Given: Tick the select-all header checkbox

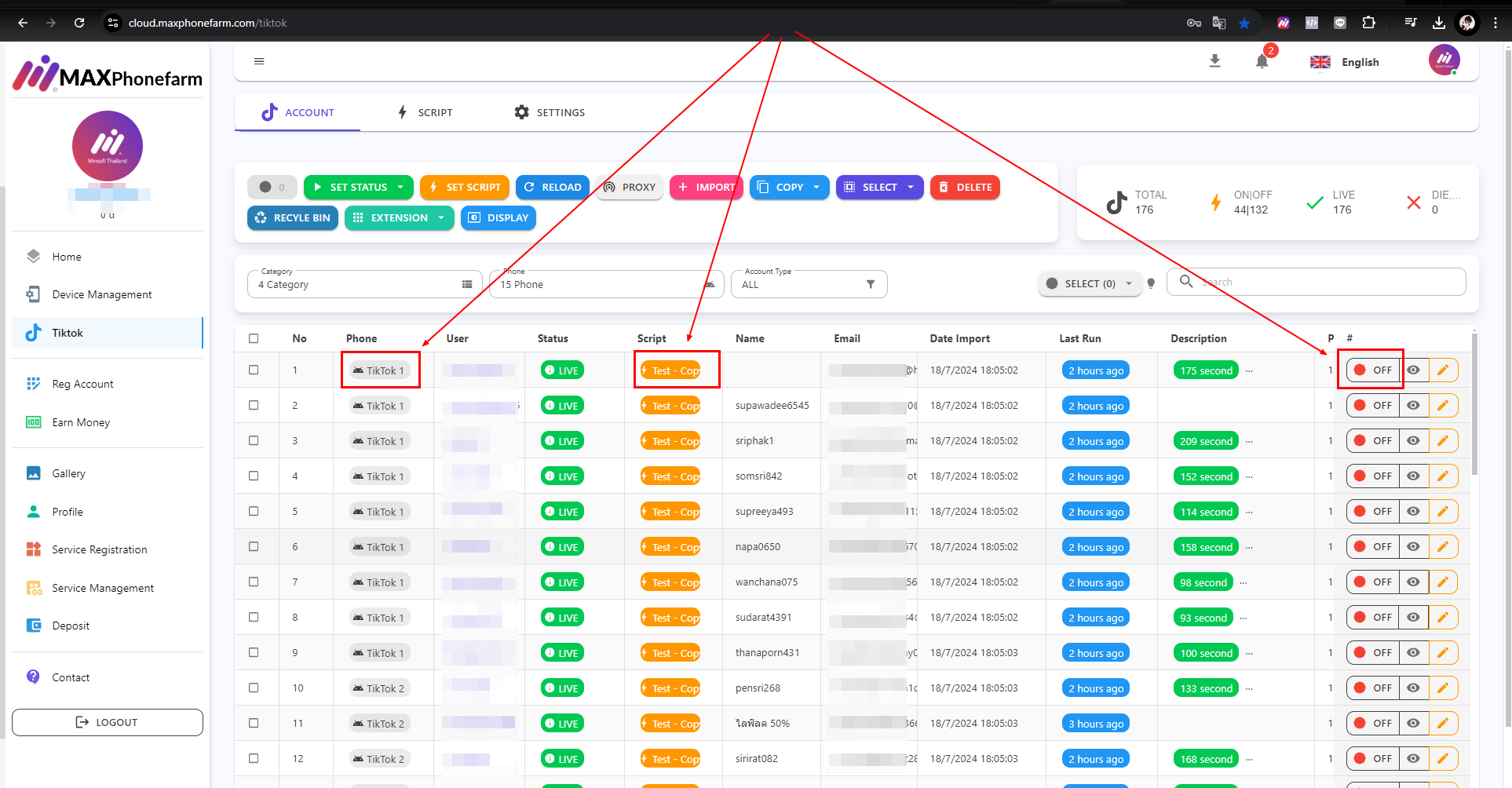Looking at the screenshot, I should (254, 338).
